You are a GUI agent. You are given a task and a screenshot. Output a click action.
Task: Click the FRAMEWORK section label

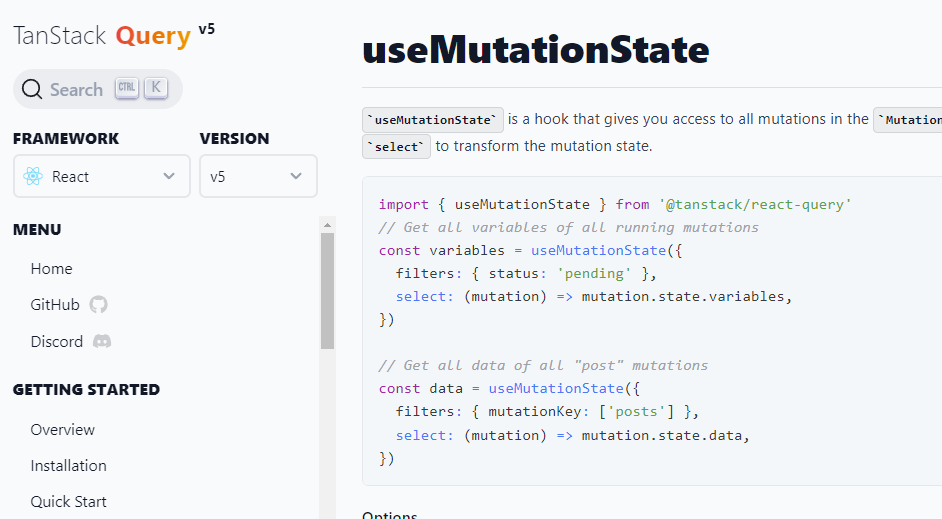point(66,138)
